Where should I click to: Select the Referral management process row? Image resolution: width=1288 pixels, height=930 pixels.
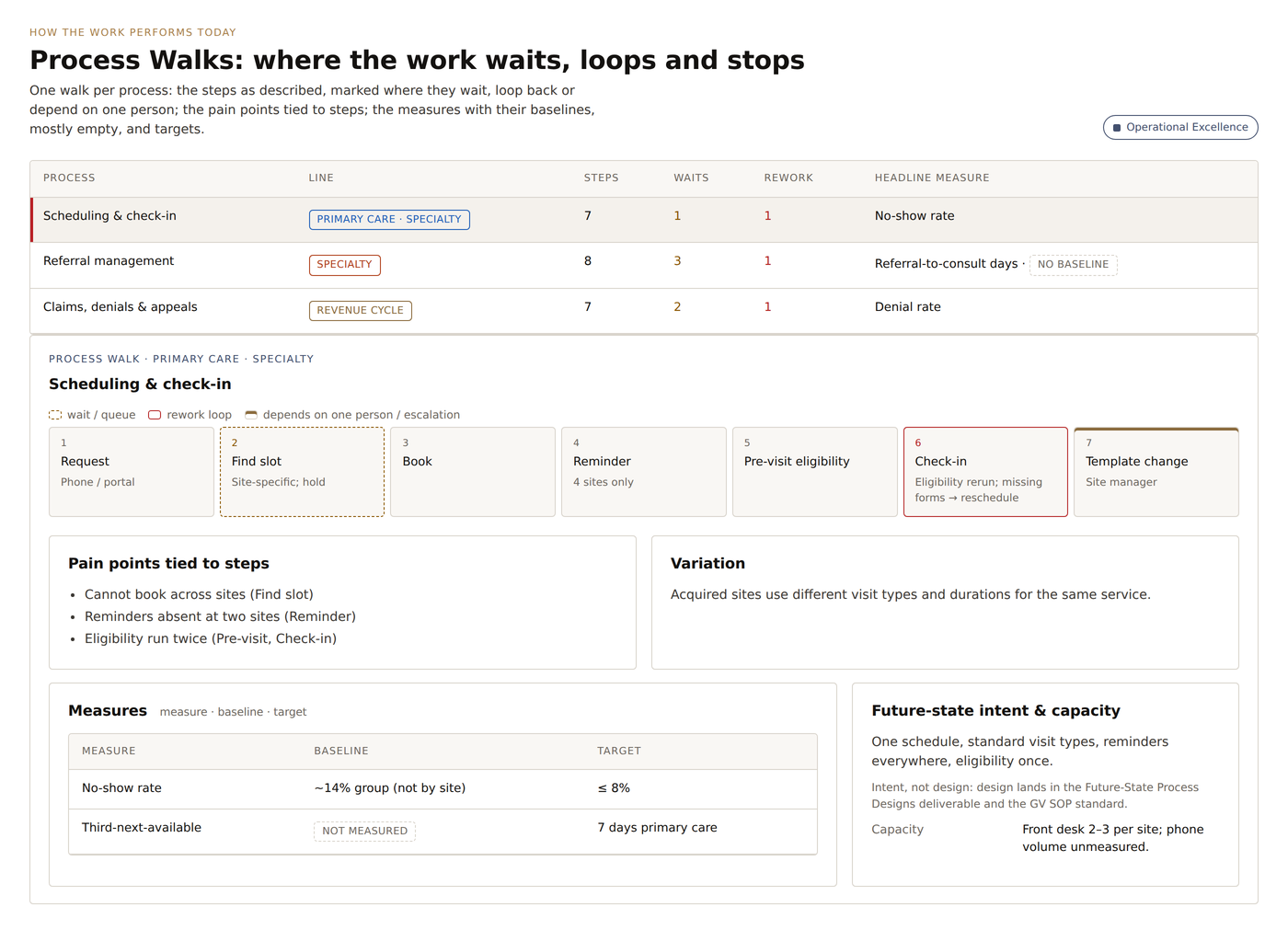644,265
